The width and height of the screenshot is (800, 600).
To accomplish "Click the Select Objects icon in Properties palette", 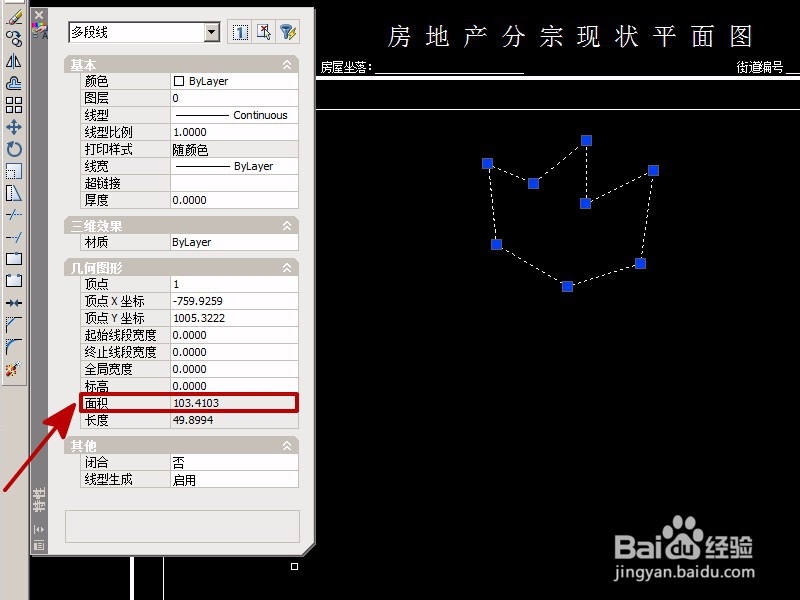I will coord(263,32).
